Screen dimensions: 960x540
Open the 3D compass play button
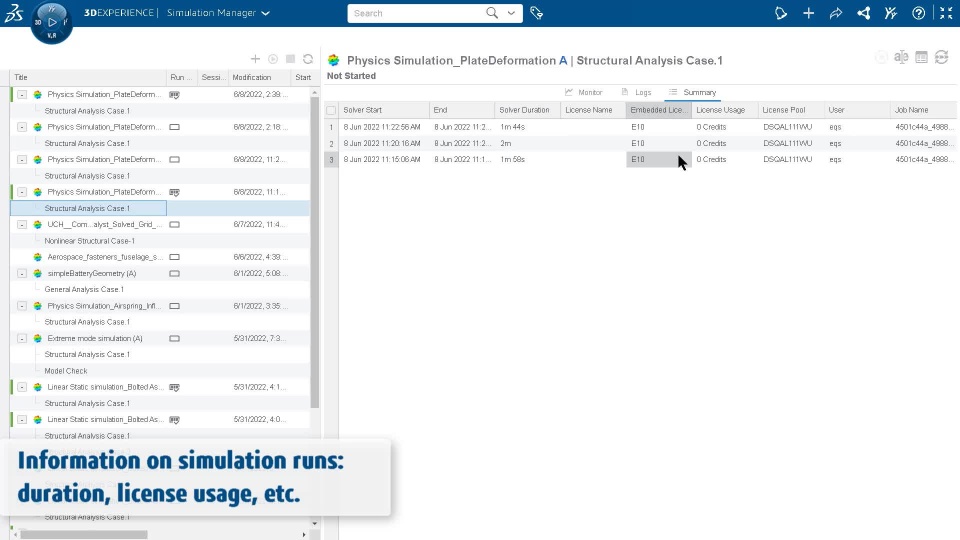(x=52, y=22)
